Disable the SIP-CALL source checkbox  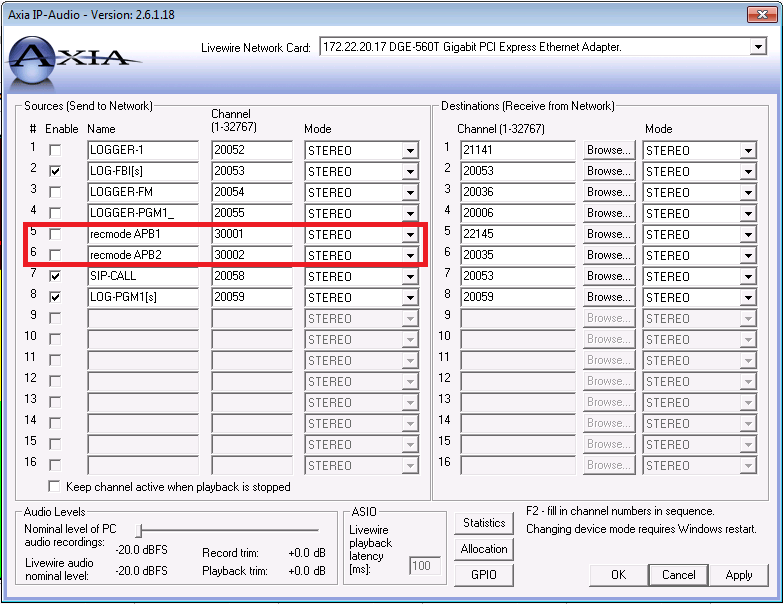[x=55, y=276]
